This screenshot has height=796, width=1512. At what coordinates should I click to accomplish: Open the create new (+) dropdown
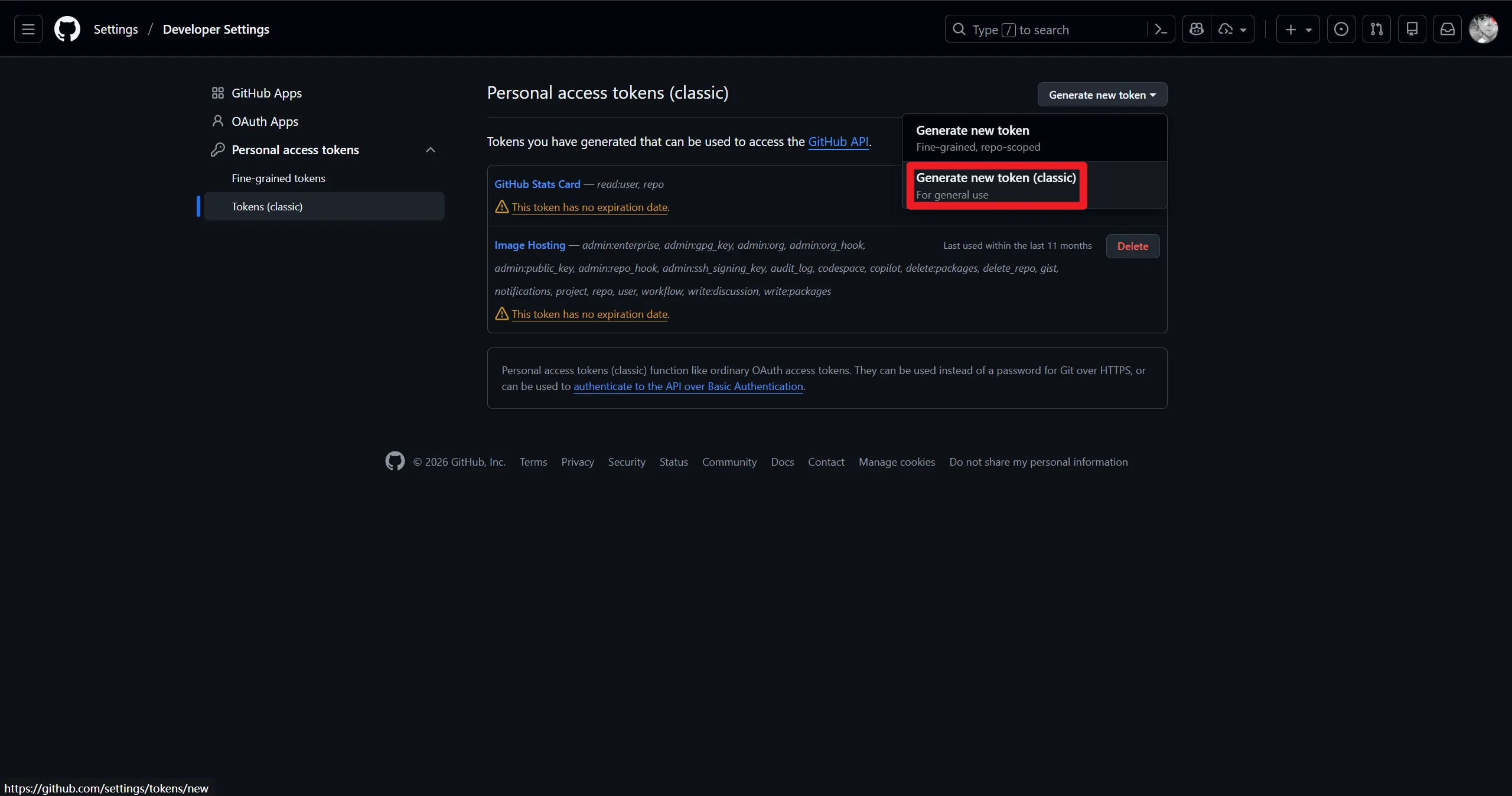[1298, 29]
